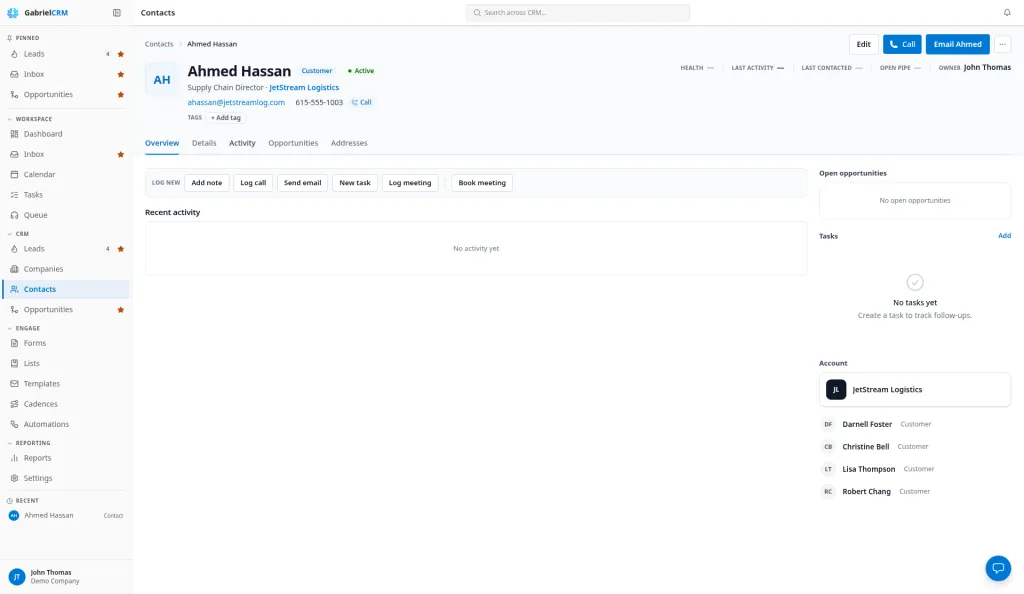
Task: Collapse the sidebar panel icon
Action: [117, 12]
